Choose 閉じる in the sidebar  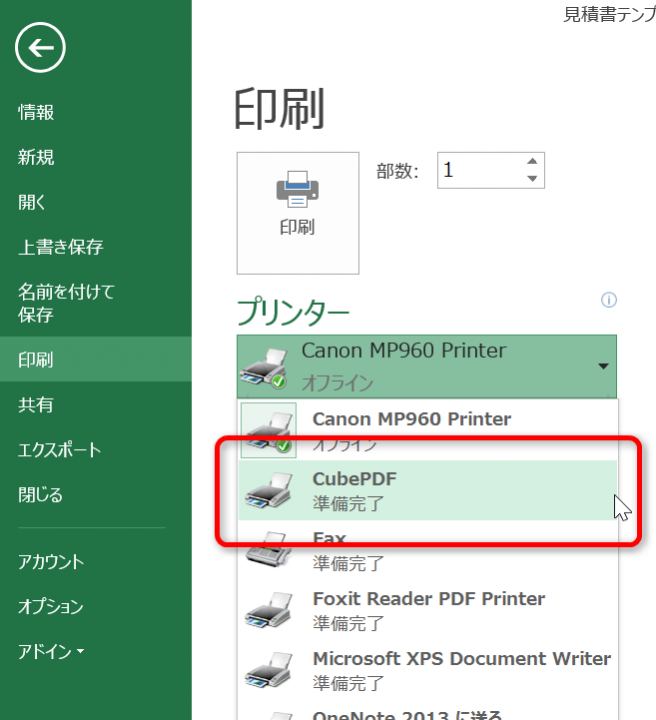pyautogui.click(x=40, y=495)
